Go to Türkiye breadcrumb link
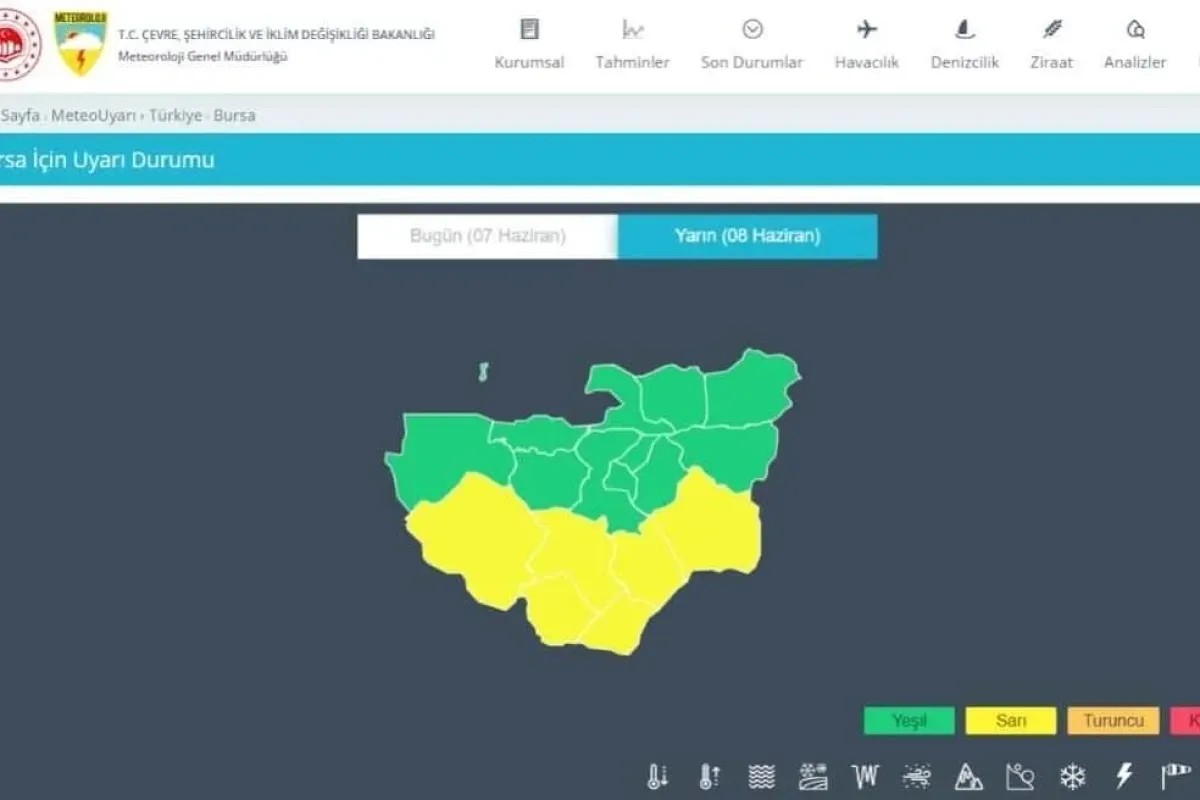Screen dimensions: 1200x800 click(176, 115)
